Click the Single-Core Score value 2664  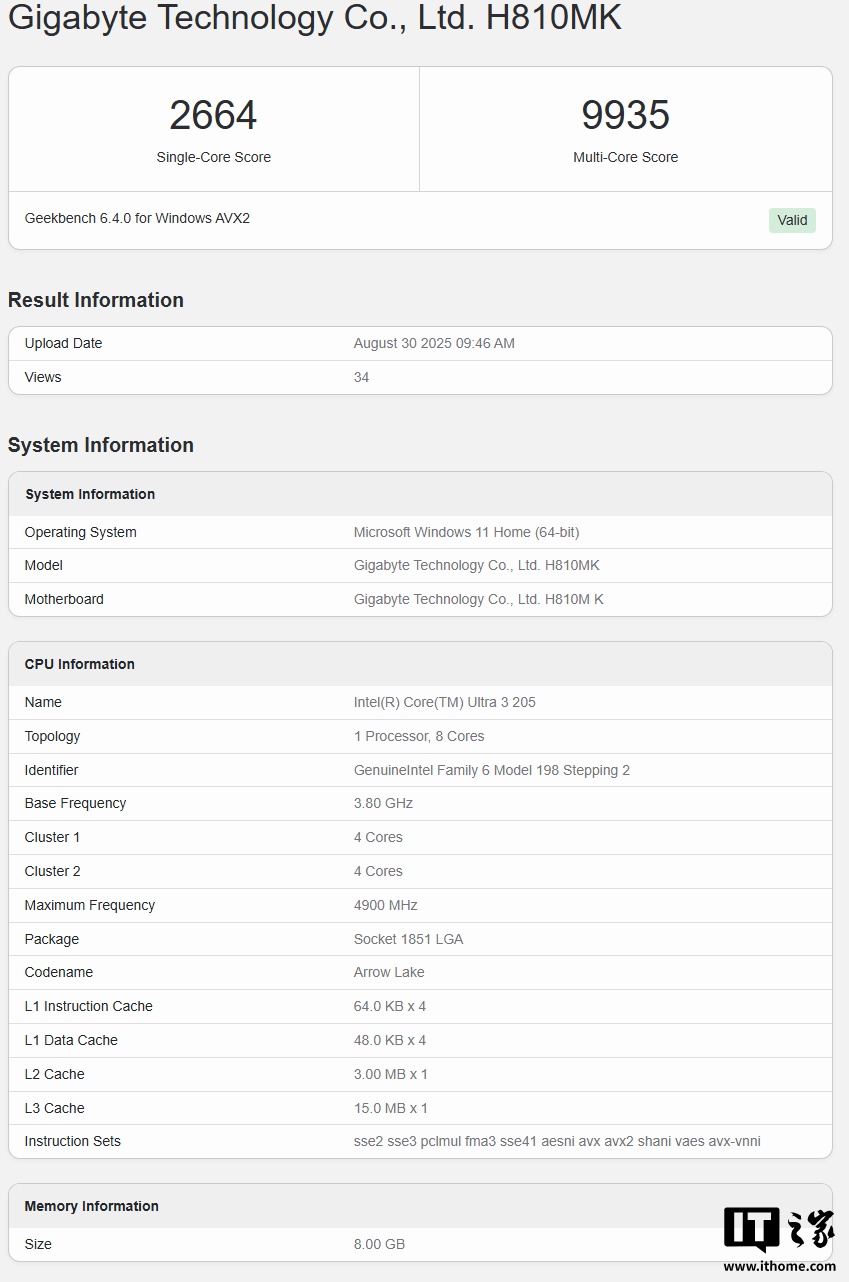pyautogui.click(x=213, y=115)
